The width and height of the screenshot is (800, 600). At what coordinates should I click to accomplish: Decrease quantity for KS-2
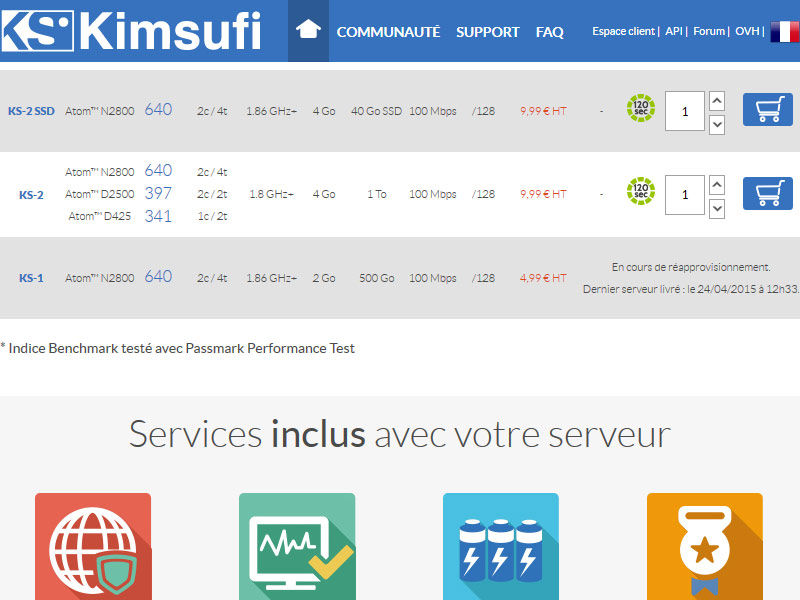click(717, 208)
